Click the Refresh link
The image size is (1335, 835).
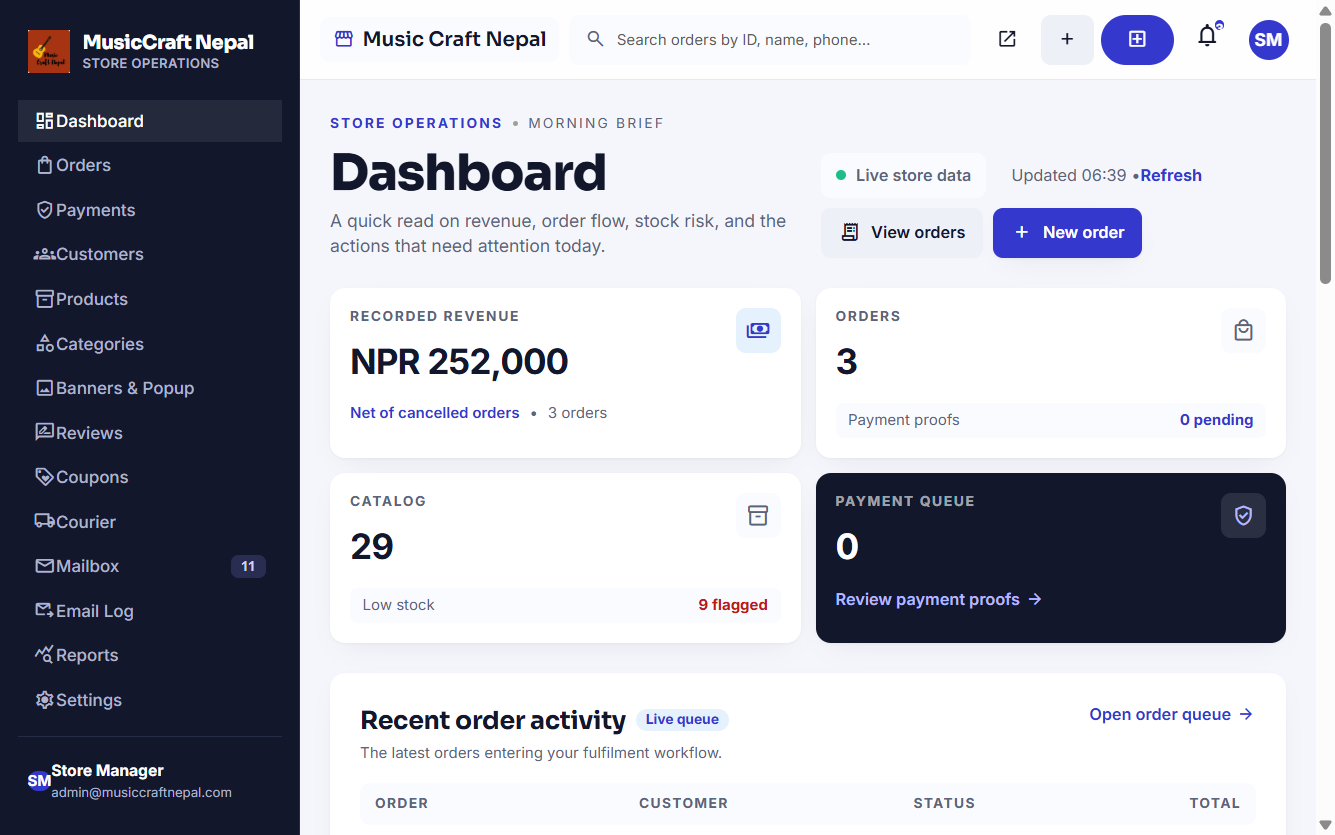point(1171,176)
